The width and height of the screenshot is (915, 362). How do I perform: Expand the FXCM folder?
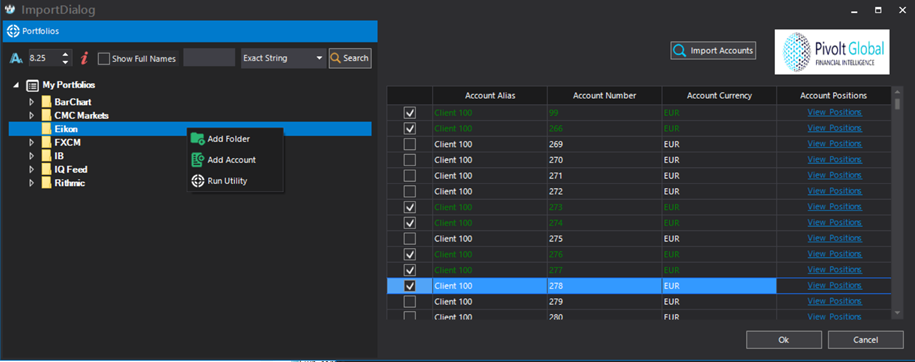pyautogui.click(x=32, y=142)
